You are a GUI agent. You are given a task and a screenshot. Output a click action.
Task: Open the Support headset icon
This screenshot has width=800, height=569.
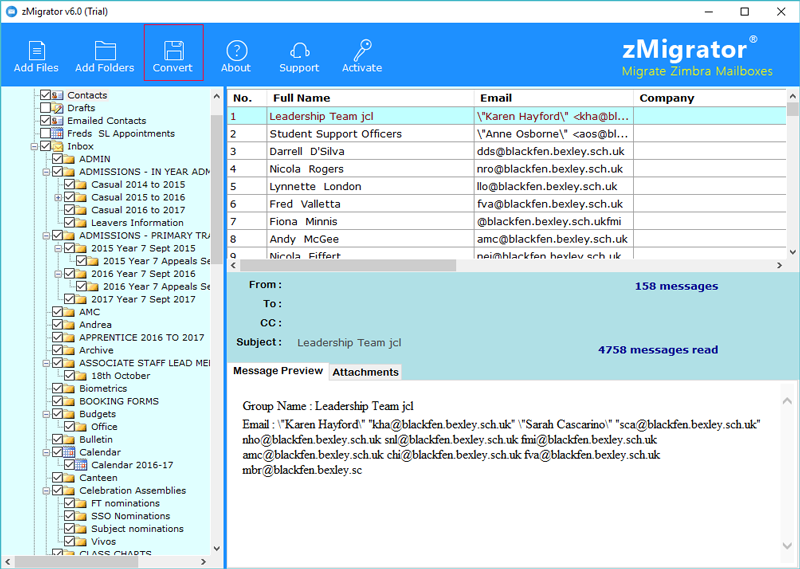click(299, 51)
